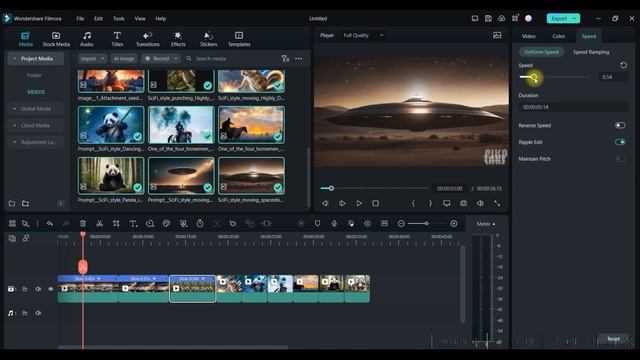Add text with the timeline Text tool
This screenshot has height=360, width=640.
[133, 224]
